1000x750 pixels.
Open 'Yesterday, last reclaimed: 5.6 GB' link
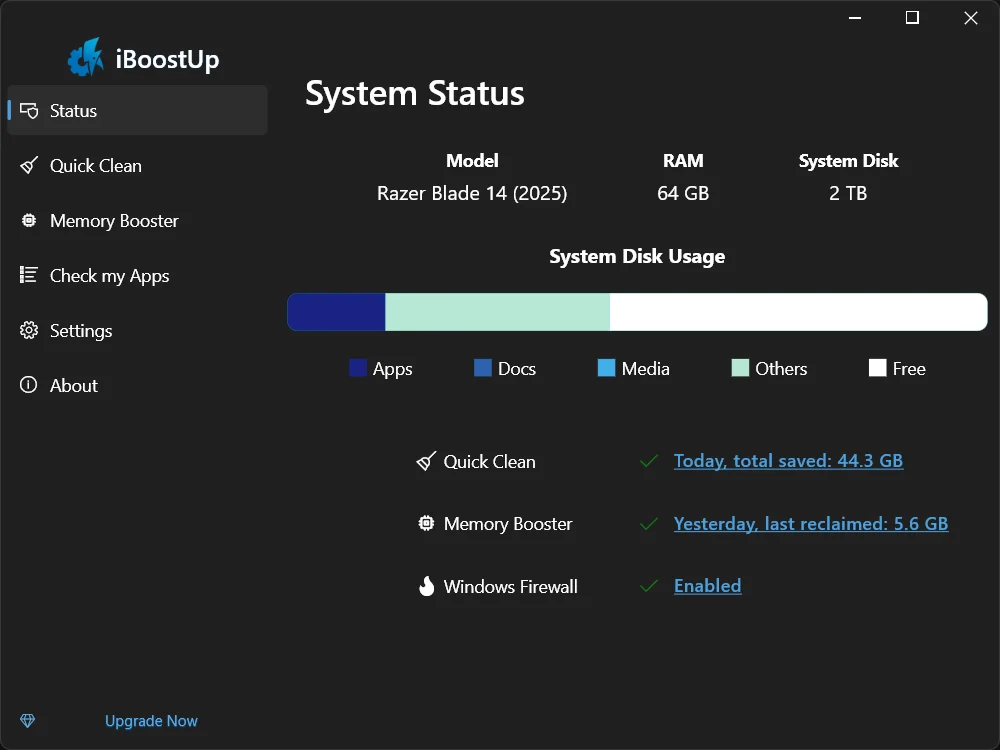click(811, 524)
